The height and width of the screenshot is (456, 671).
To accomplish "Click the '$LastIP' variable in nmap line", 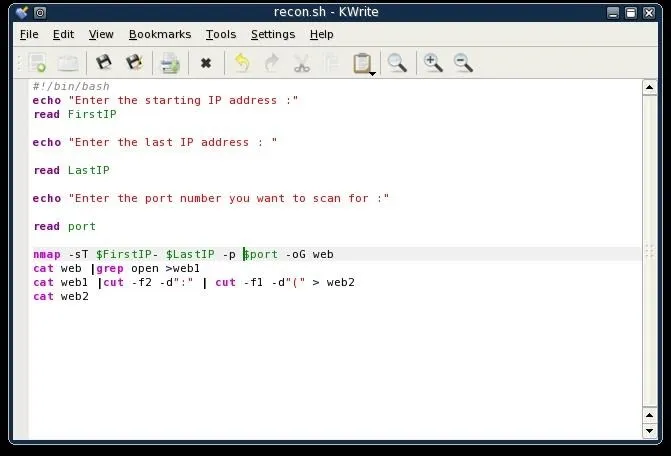I will (190, 255).
